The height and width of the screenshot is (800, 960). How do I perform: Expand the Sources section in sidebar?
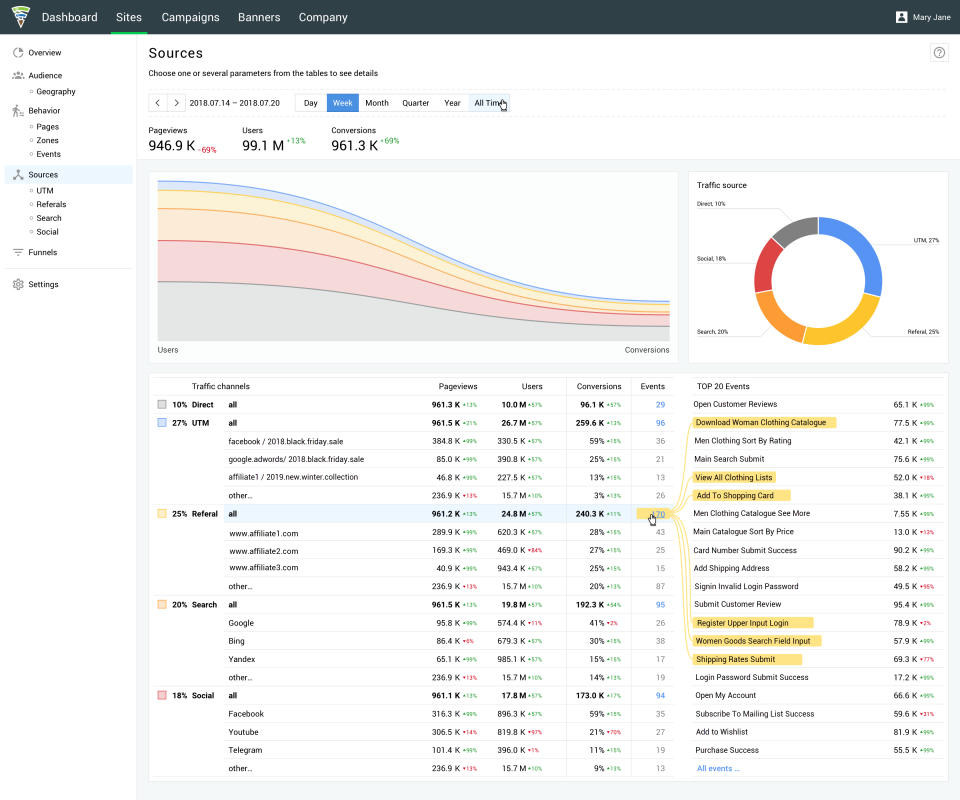tap(43, 175)
